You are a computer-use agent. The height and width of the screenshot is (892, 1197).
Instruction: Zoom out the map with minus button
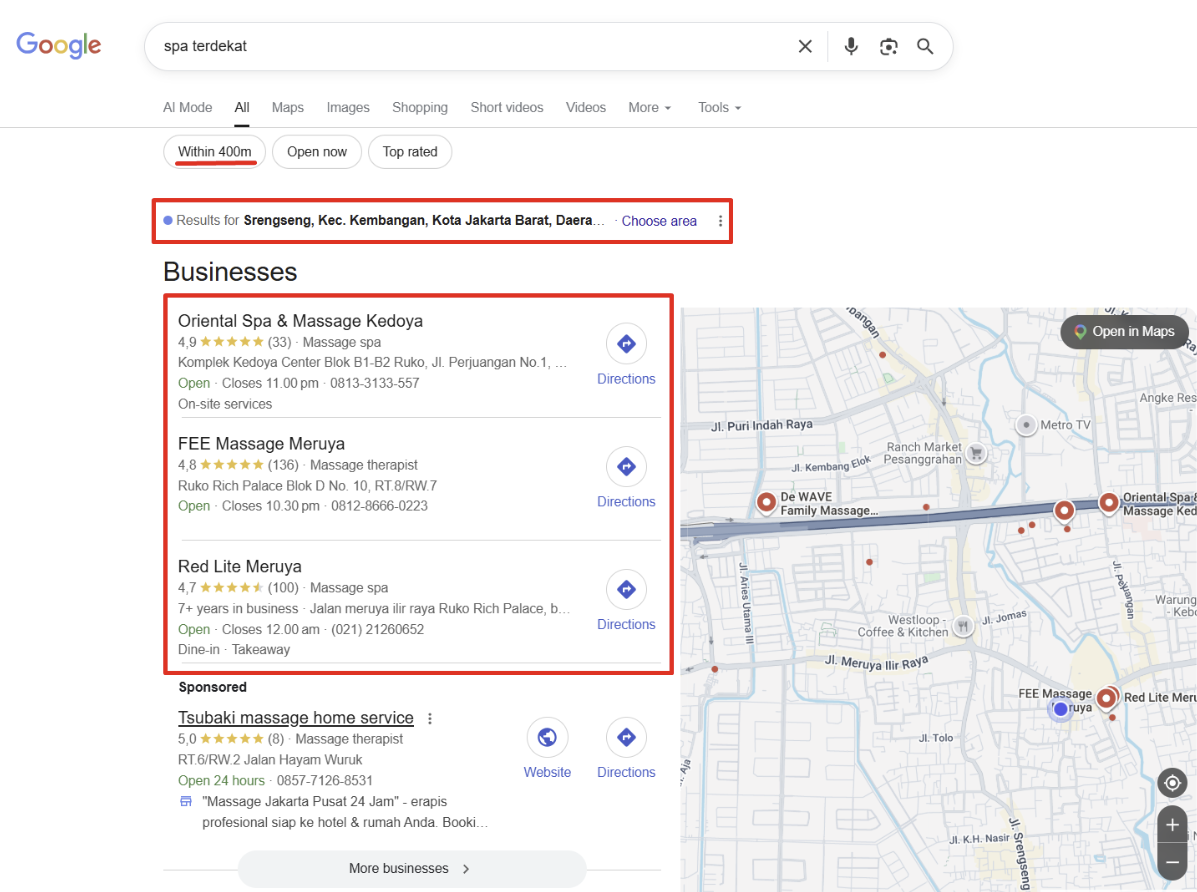point(1172,861)
